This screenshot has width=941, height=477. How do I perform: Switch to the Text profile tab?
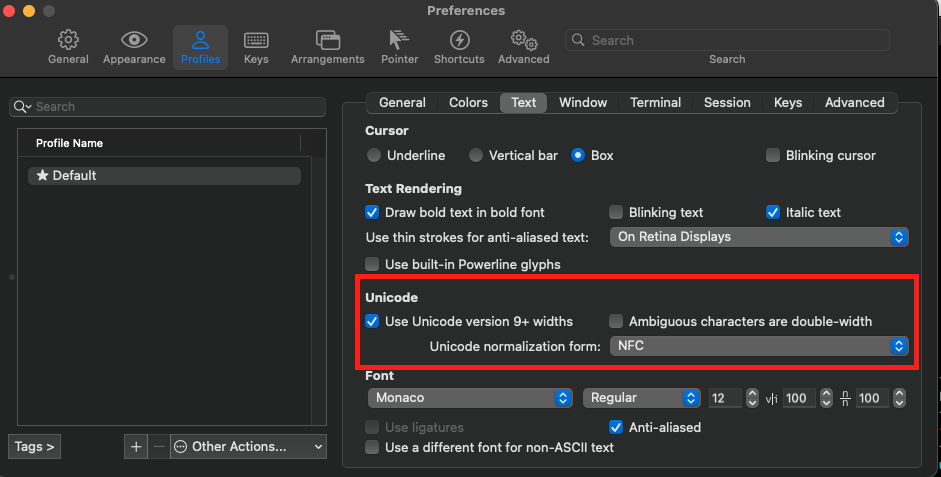tap(523, 103)
